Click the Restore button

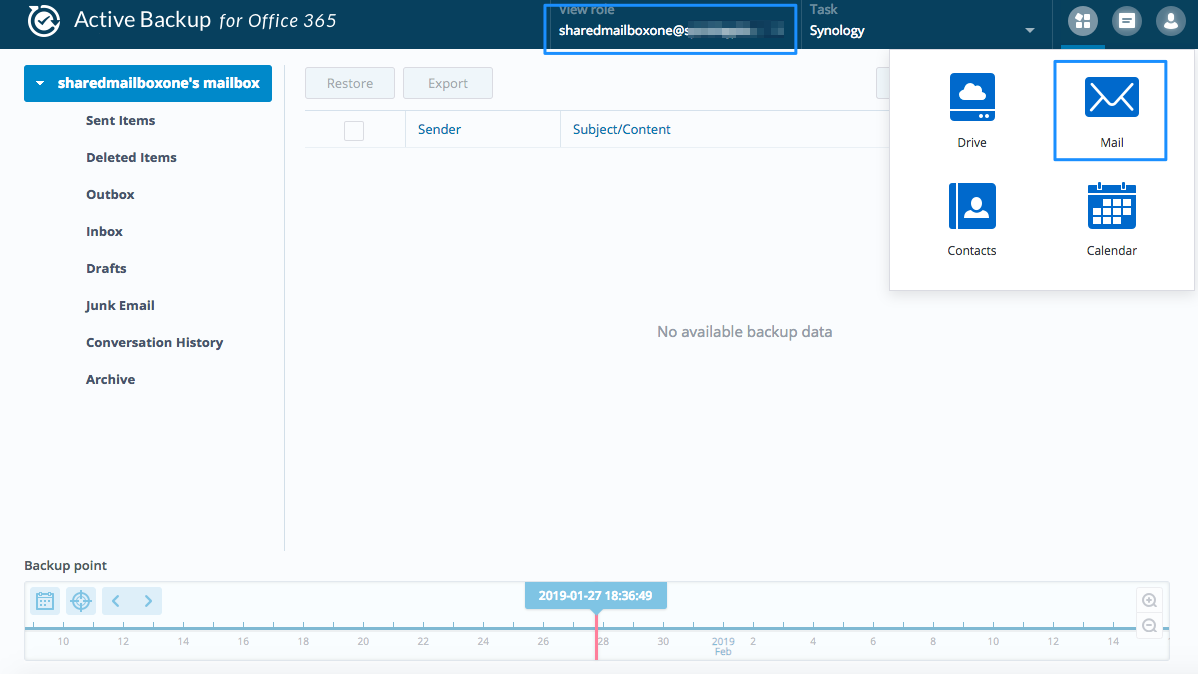[350, 84]
